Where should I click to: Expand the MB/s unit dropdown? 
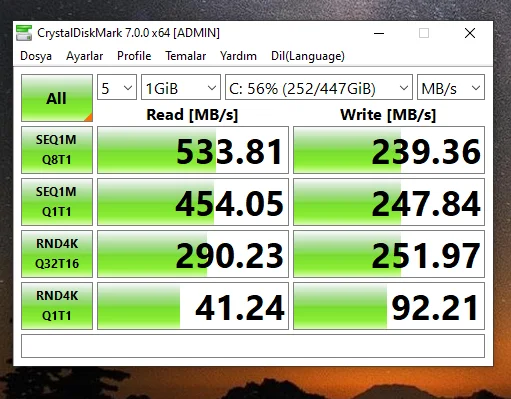point(451,87)
